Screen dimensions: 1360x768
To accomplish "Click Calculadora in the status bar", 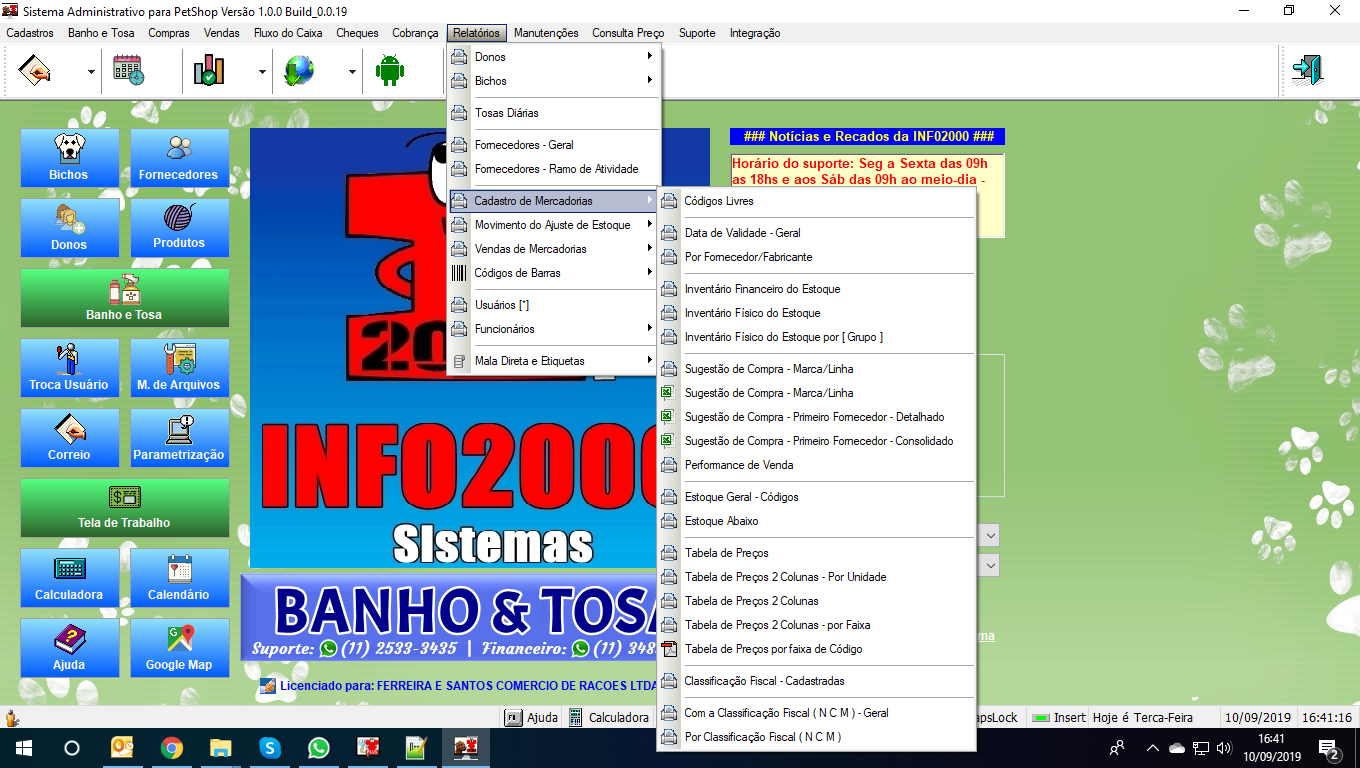I will coord(609,717).
